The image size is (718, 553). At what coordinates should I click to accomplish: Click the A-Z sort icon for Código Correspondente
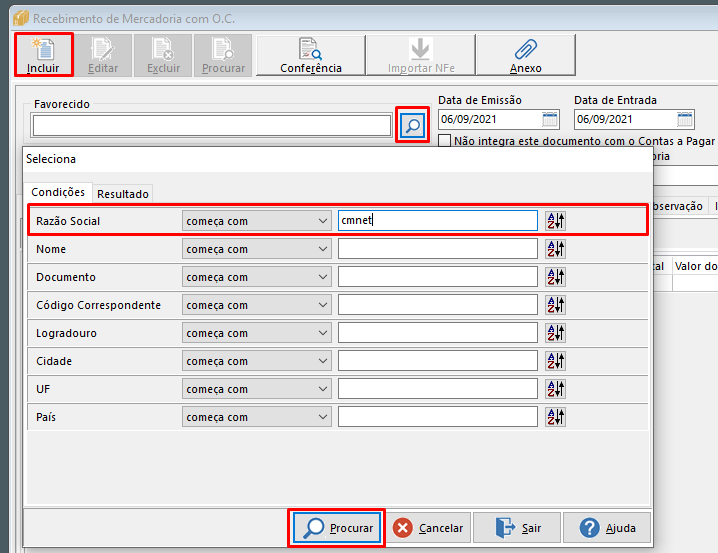click(x=555, y=305)
